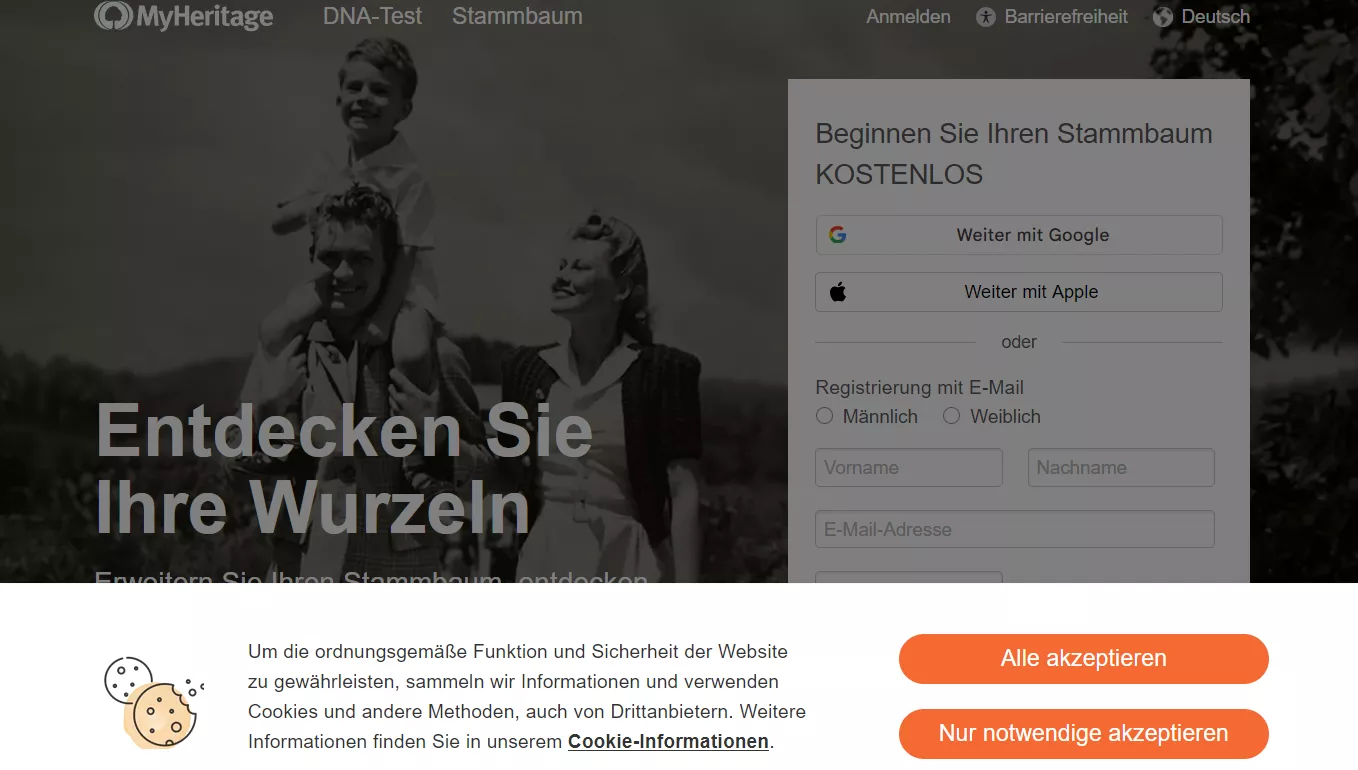
Task: Choose Nur notwendige akzeptieren button
Action: click(1084, 734)
